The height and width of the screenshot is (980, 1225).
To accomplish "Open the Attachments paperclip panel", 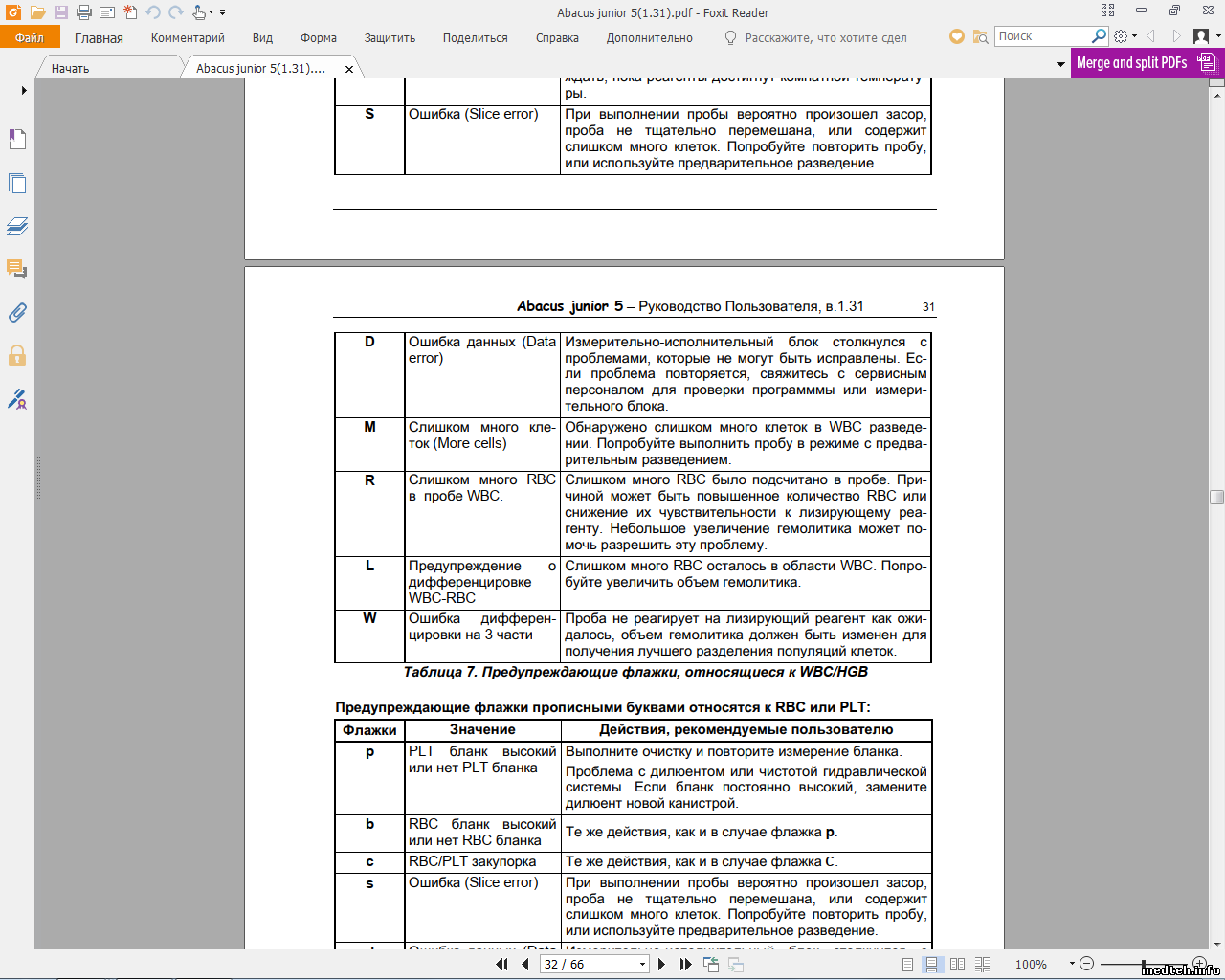I will [17, 313].
